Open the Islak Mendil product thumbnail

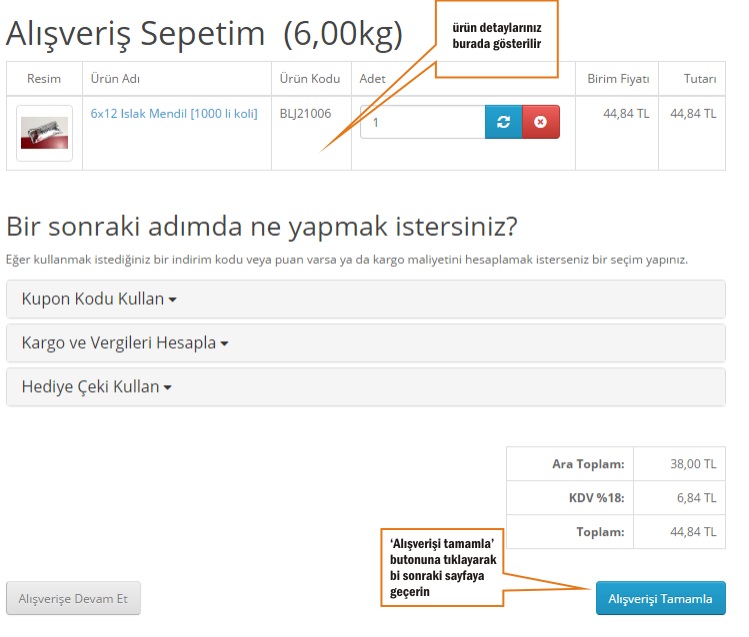[44, 133]
